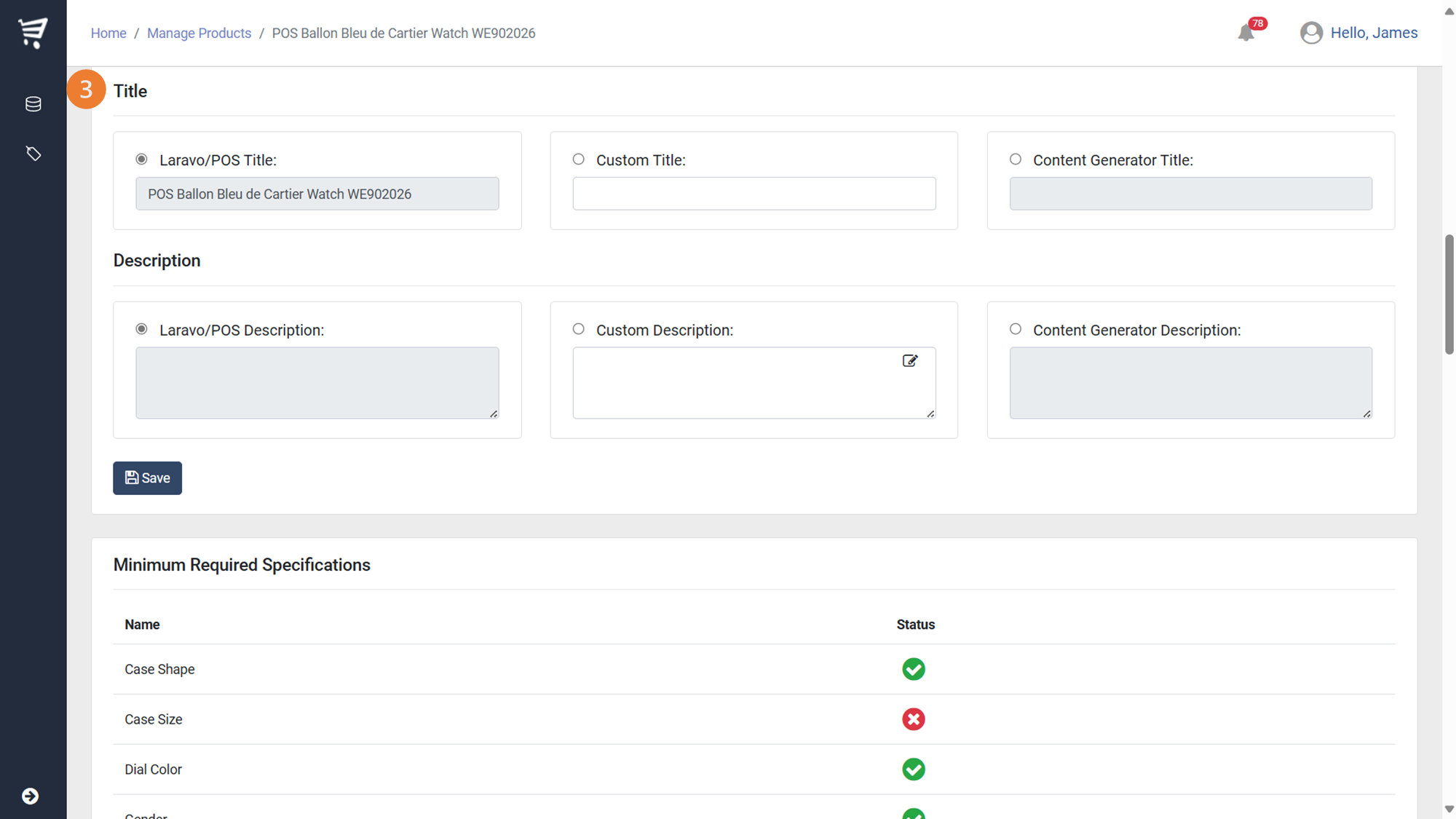Screen dimensions: 1456x819
Task: Choose the Custom Description radio option
Action: coord(579,329)
